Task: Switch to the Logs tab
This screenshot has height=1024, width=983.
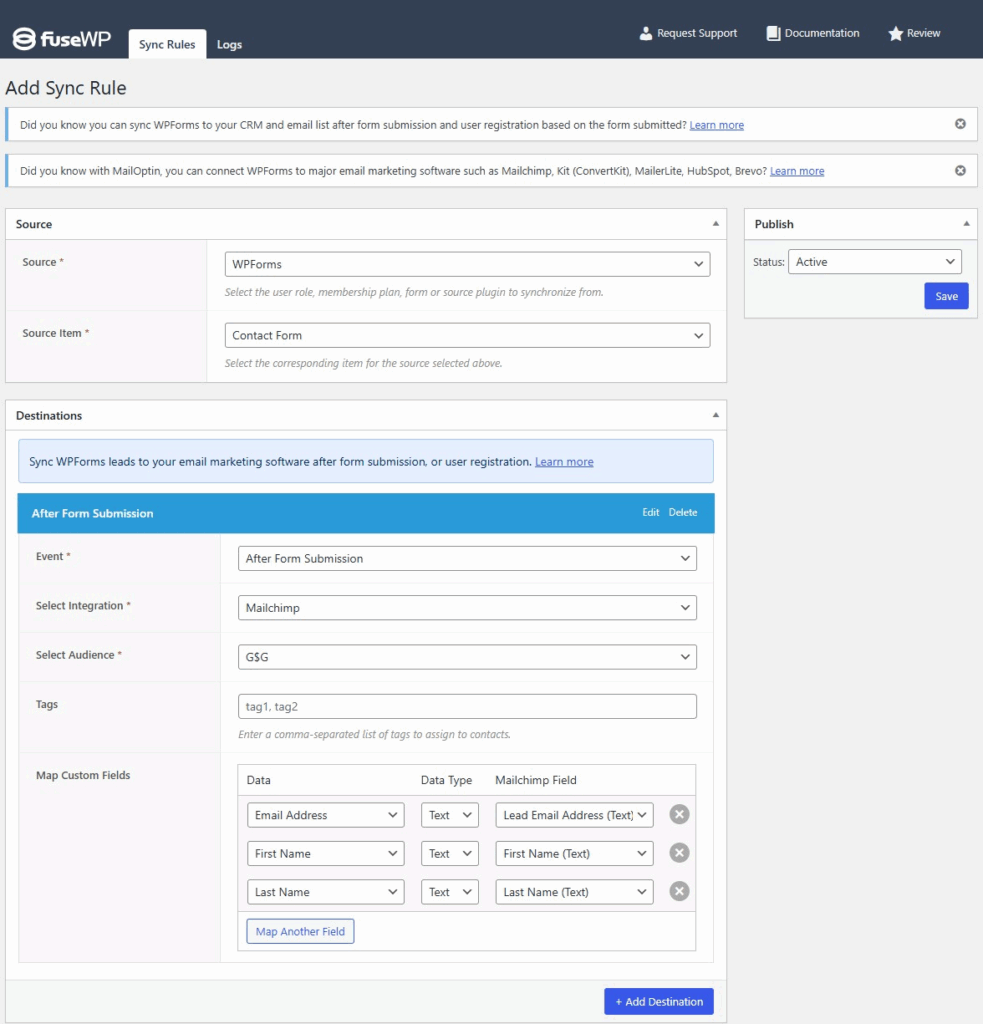Action: 229,45
